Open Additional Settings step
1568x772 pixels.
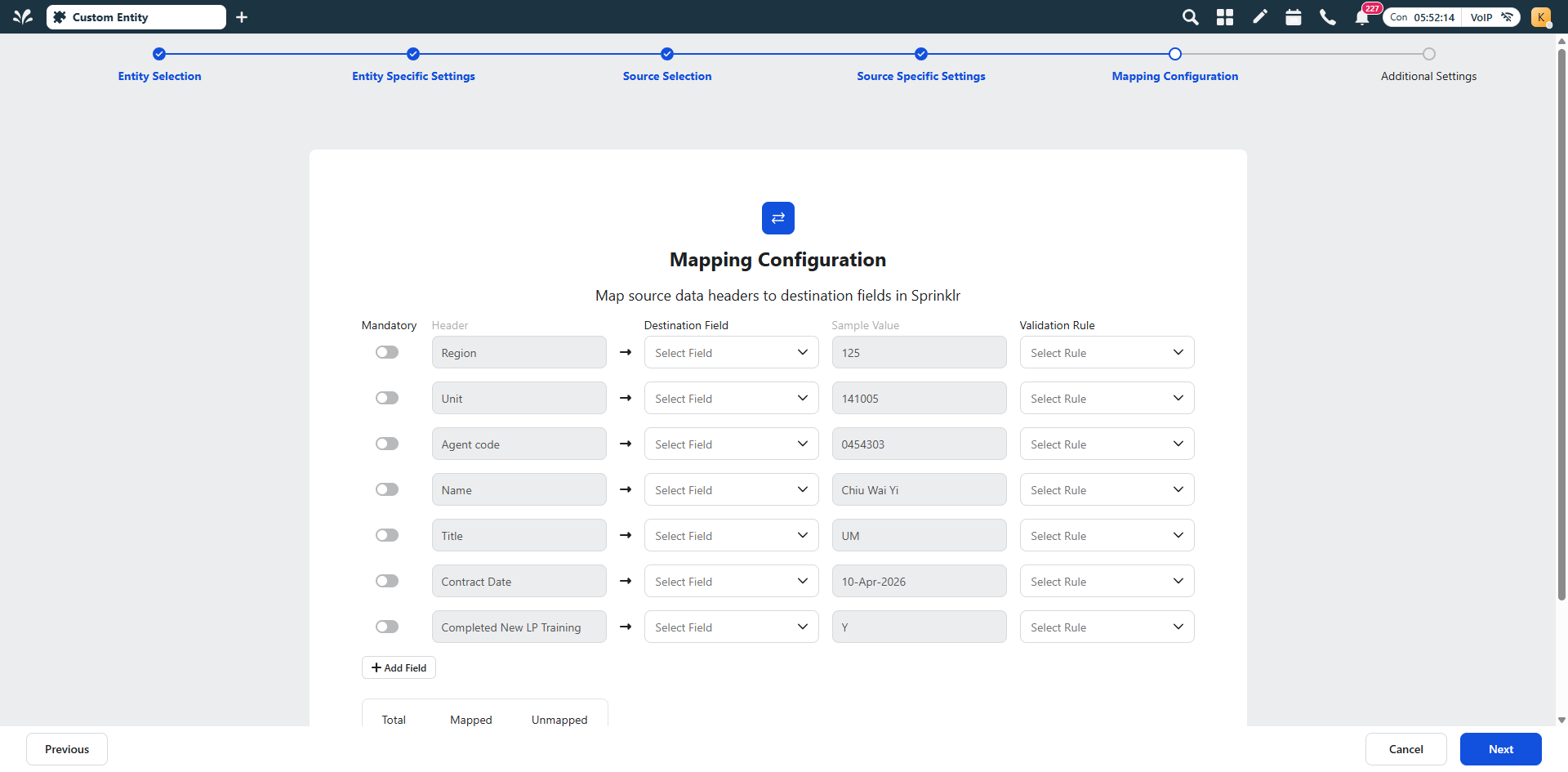click(1428, 76)
